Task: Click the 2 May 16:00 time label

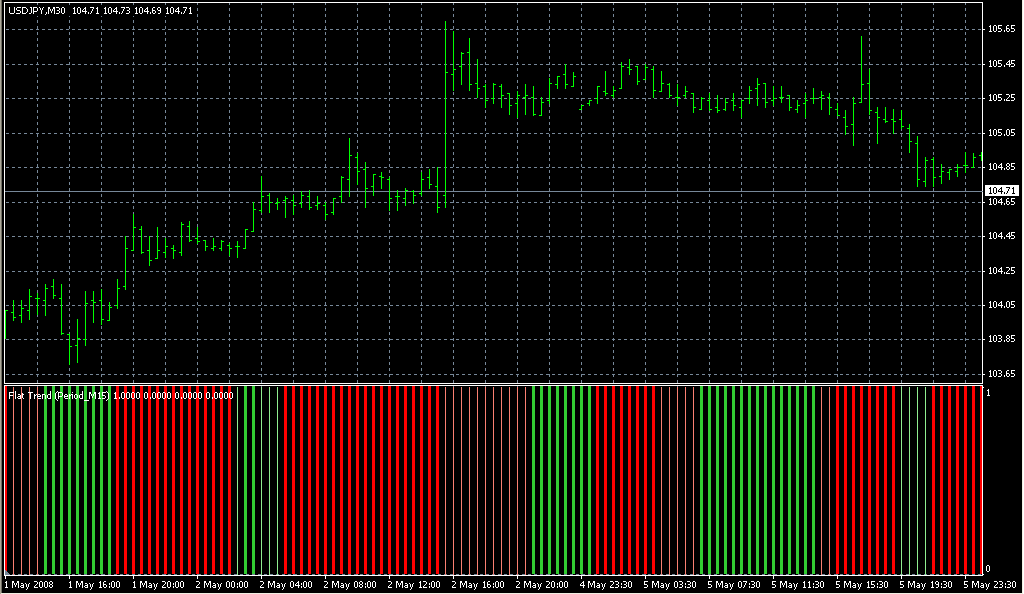Action: click(478, 585)
